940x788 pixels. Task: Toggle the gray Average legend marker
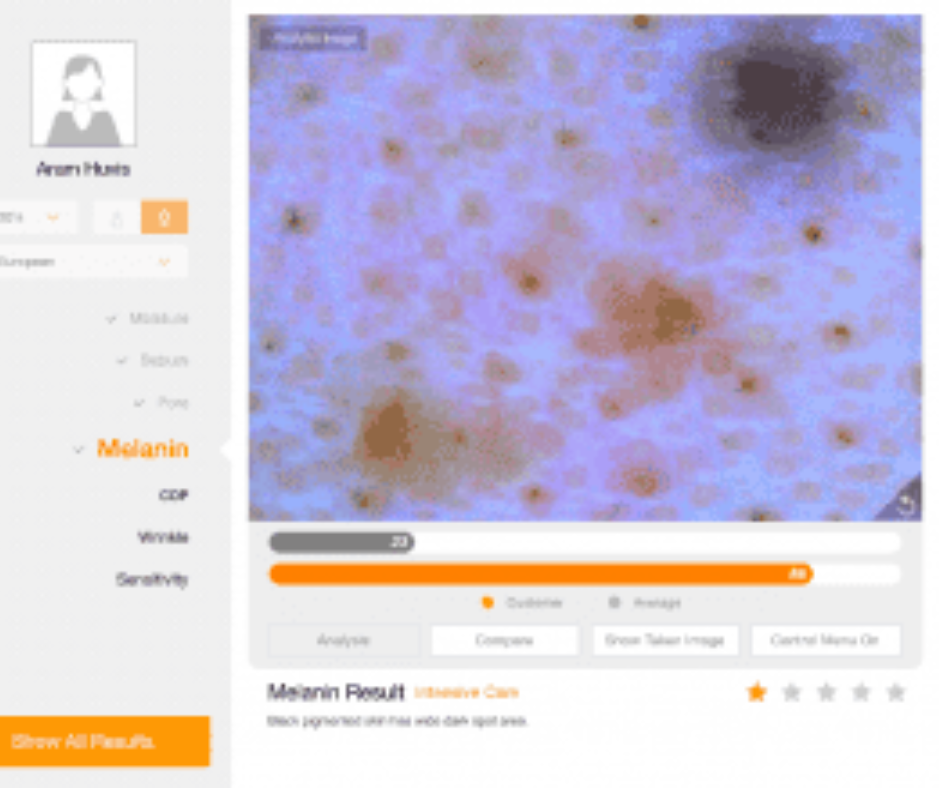pos(614,602)
